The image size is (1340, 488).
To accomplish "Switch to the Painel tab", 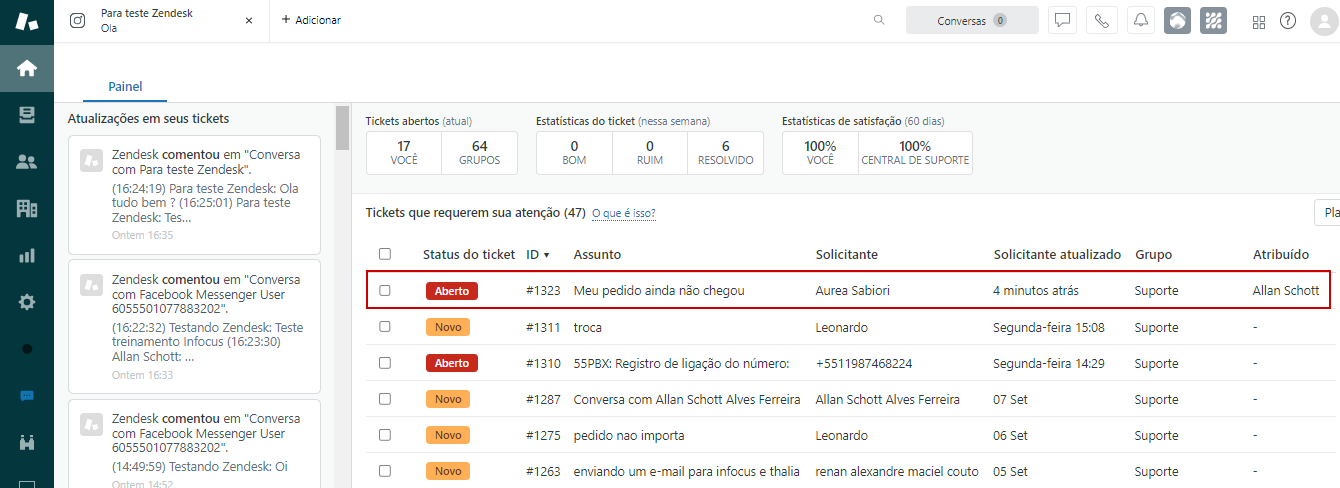I will [x=125, y=87].
